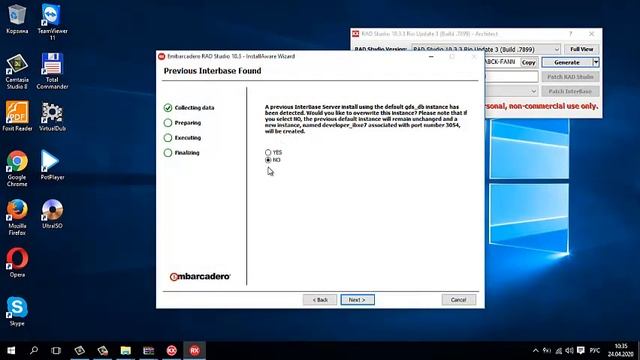Click Generate in the keygen window
This screenshot has width=640, height=360.
pyautogui.click(x=567, y=62)
